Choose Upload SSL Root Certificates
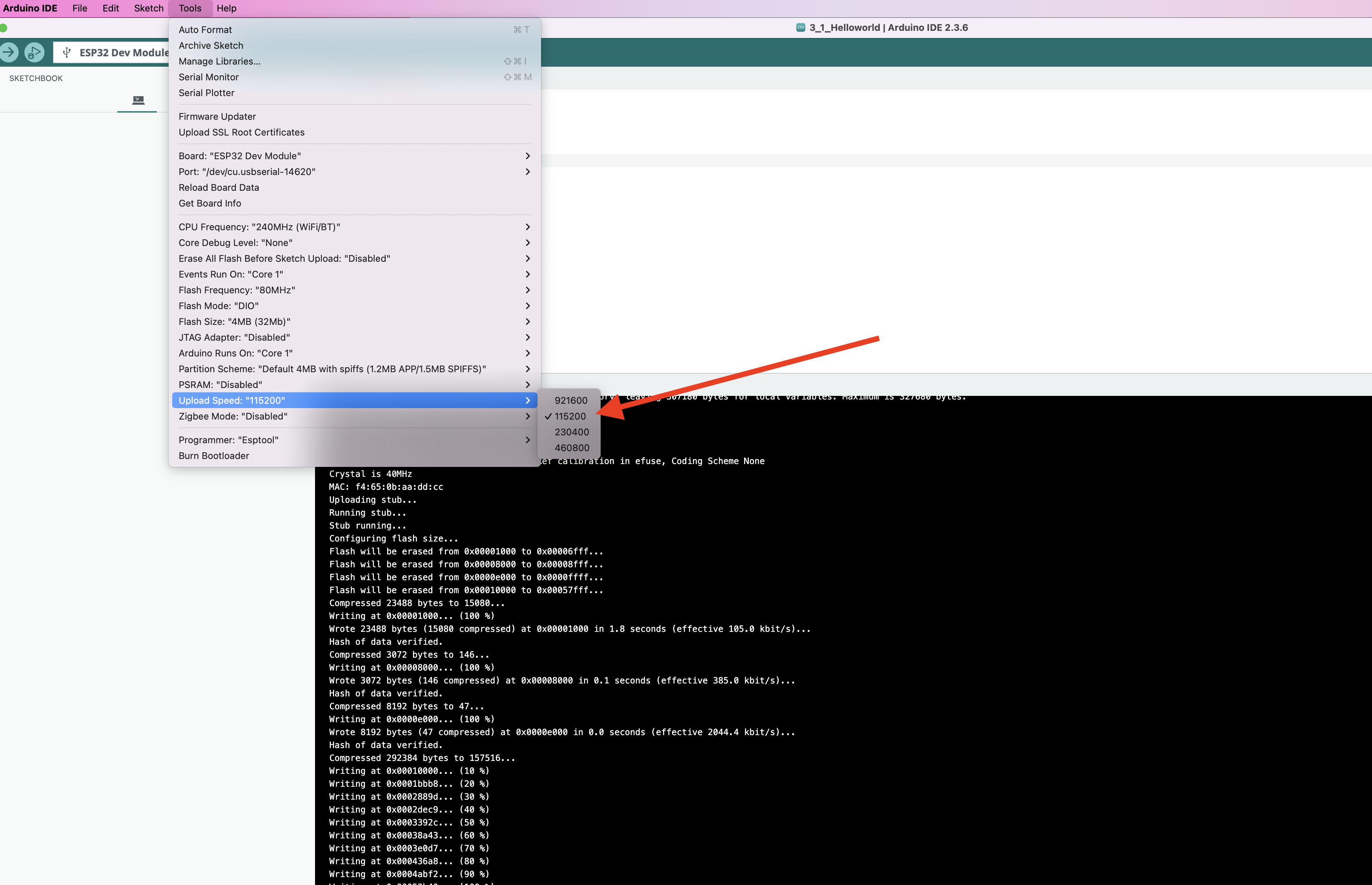This screenshot has width=1372, height=885. click(354, 132)
